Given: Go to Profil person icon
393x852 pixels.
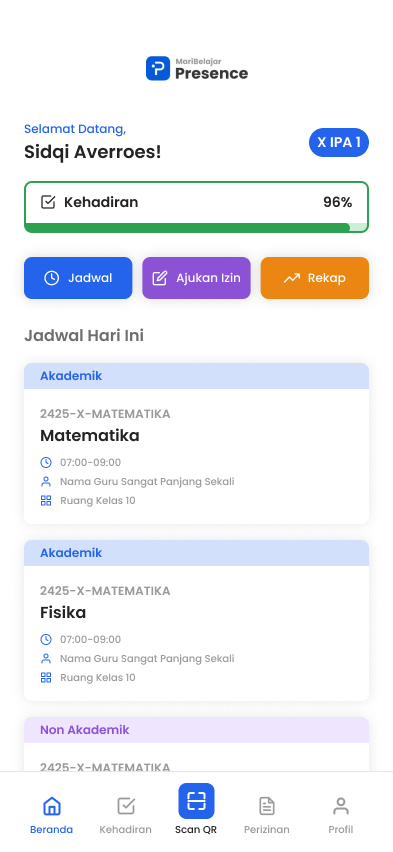Looking at the screenshot, I should pos(341,805).
